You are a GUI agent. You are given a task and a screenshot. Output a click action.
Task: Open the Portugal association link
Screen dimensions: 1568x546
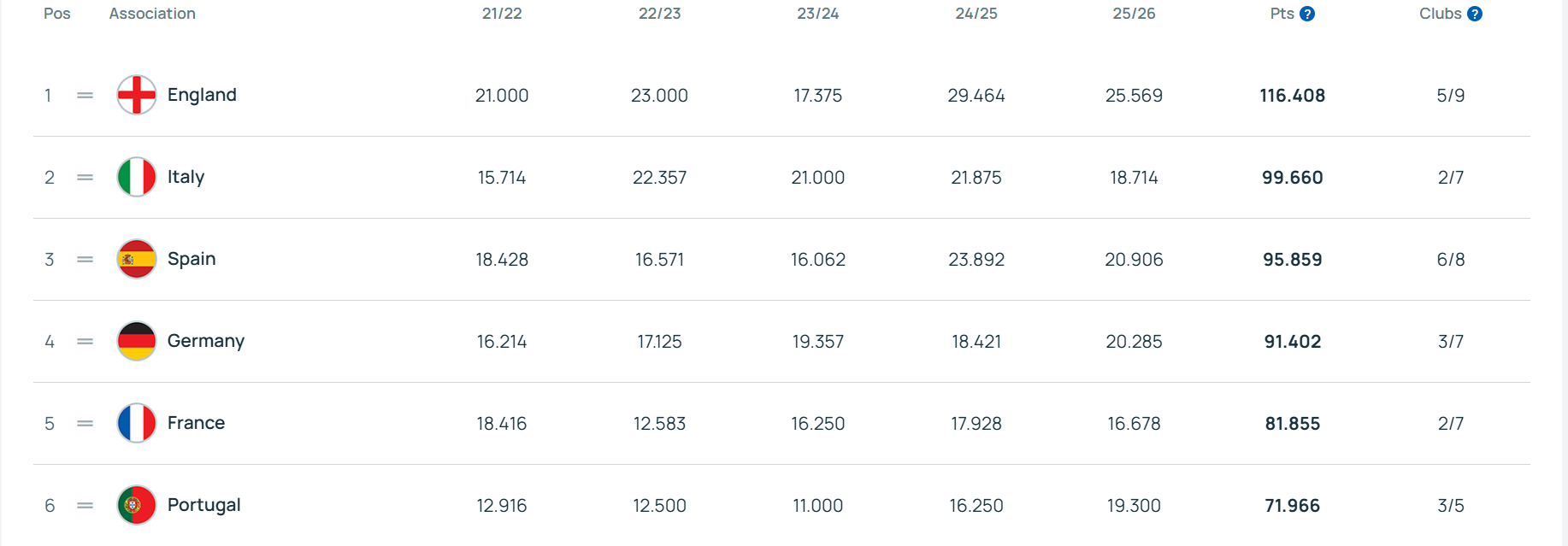click(x=203, y=505)
